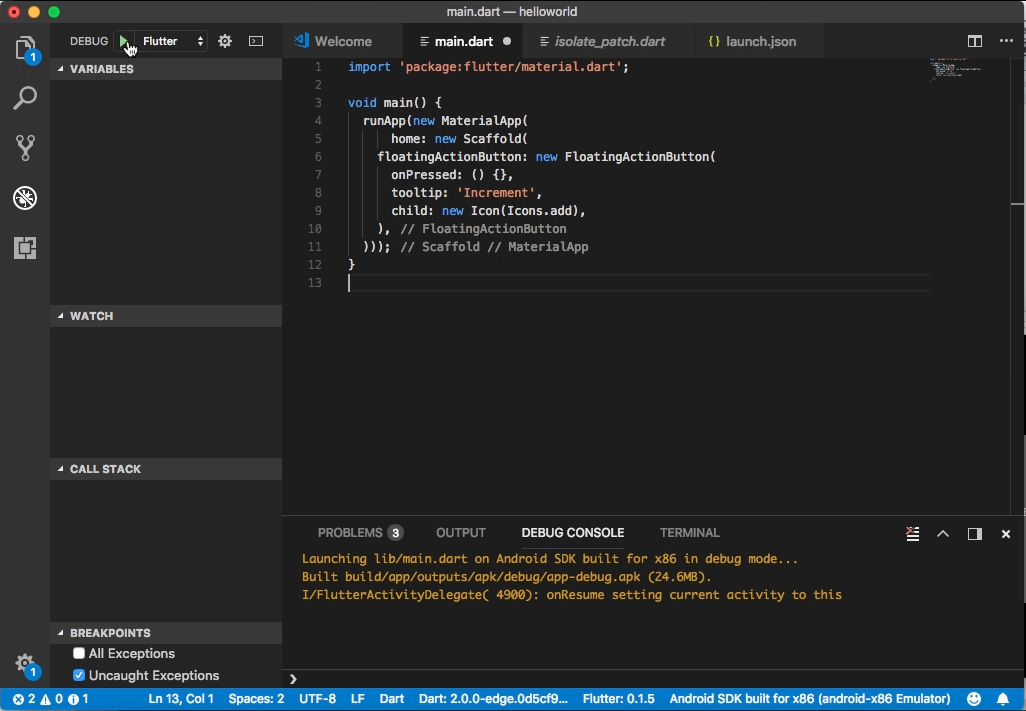
Task: Click the Flutter: 0.1.5 status item
Action: [x=618, y=699]
